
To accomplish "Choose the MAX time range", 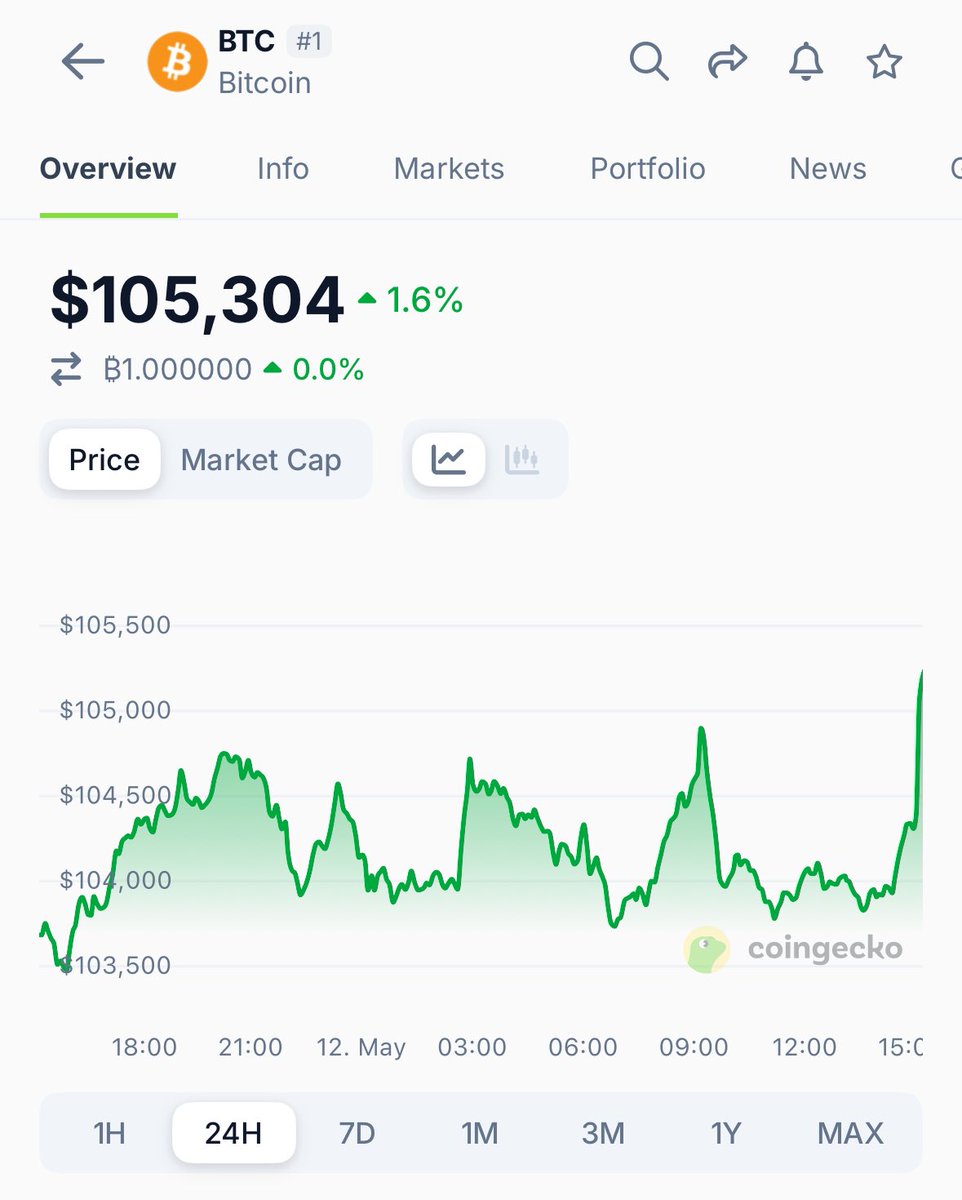I will click(x=850, y=1133).
